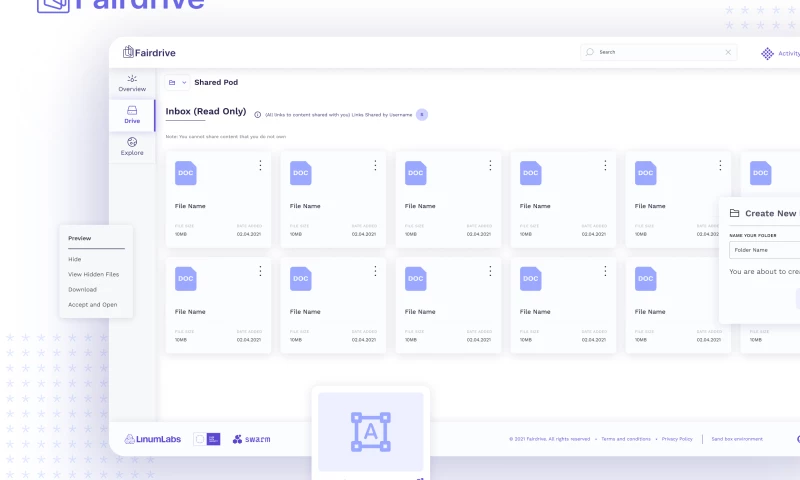This screenshot has width=800, height=480.
Task: Choose Hide in the floating context menu
Action: click(74, 259)
